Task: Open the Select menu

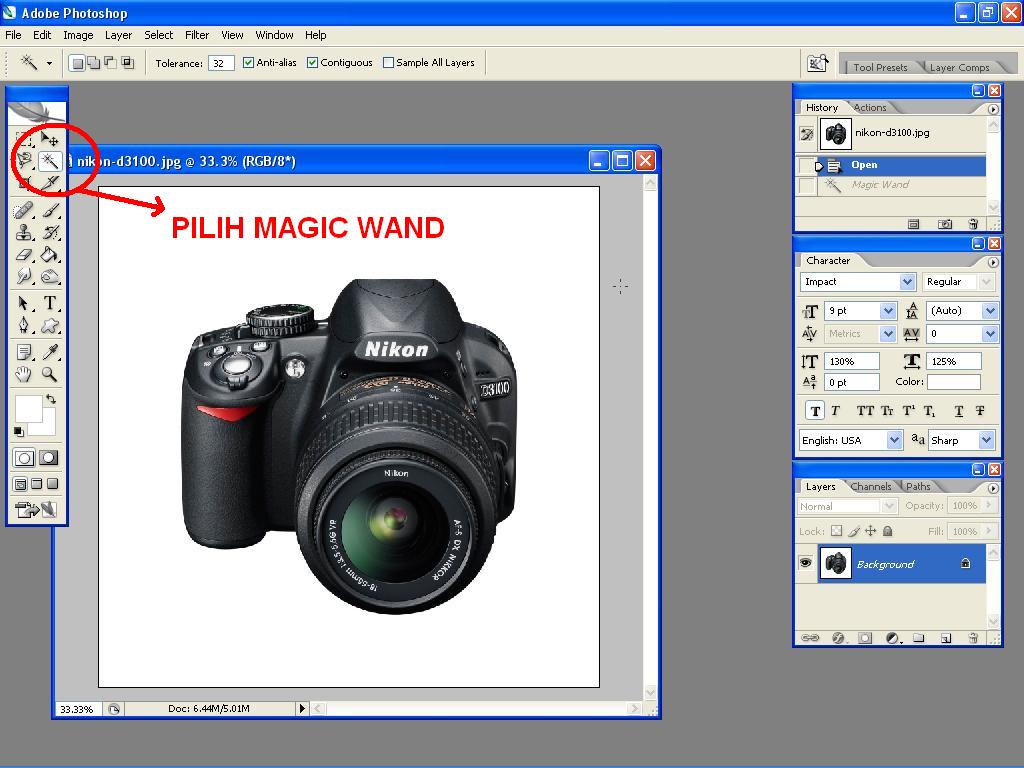Action: [x=158, y=35]
